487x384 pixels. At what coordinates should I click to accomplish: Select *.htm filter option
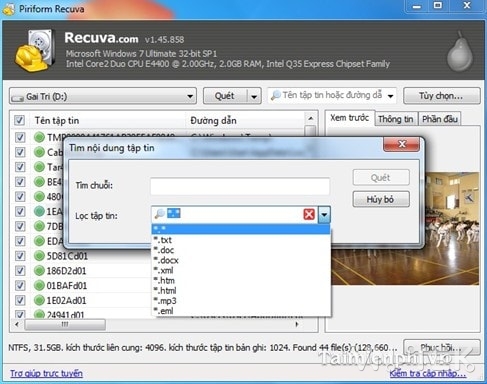pos(241,281)
